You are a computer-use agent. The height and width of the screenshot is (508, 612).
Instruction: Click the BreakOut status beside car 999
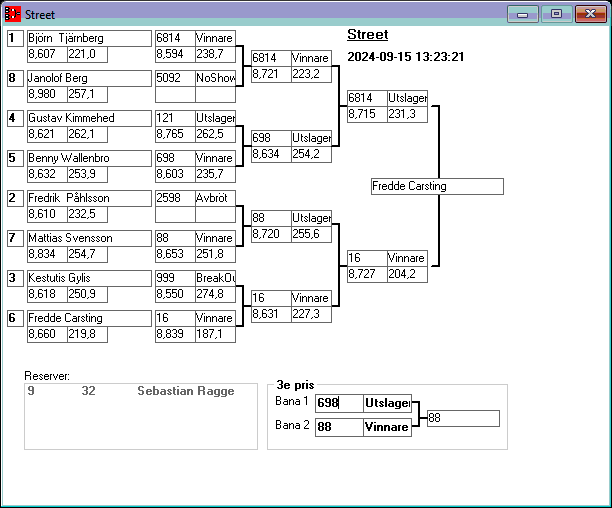pyautogui.click(x=214, y=278)
